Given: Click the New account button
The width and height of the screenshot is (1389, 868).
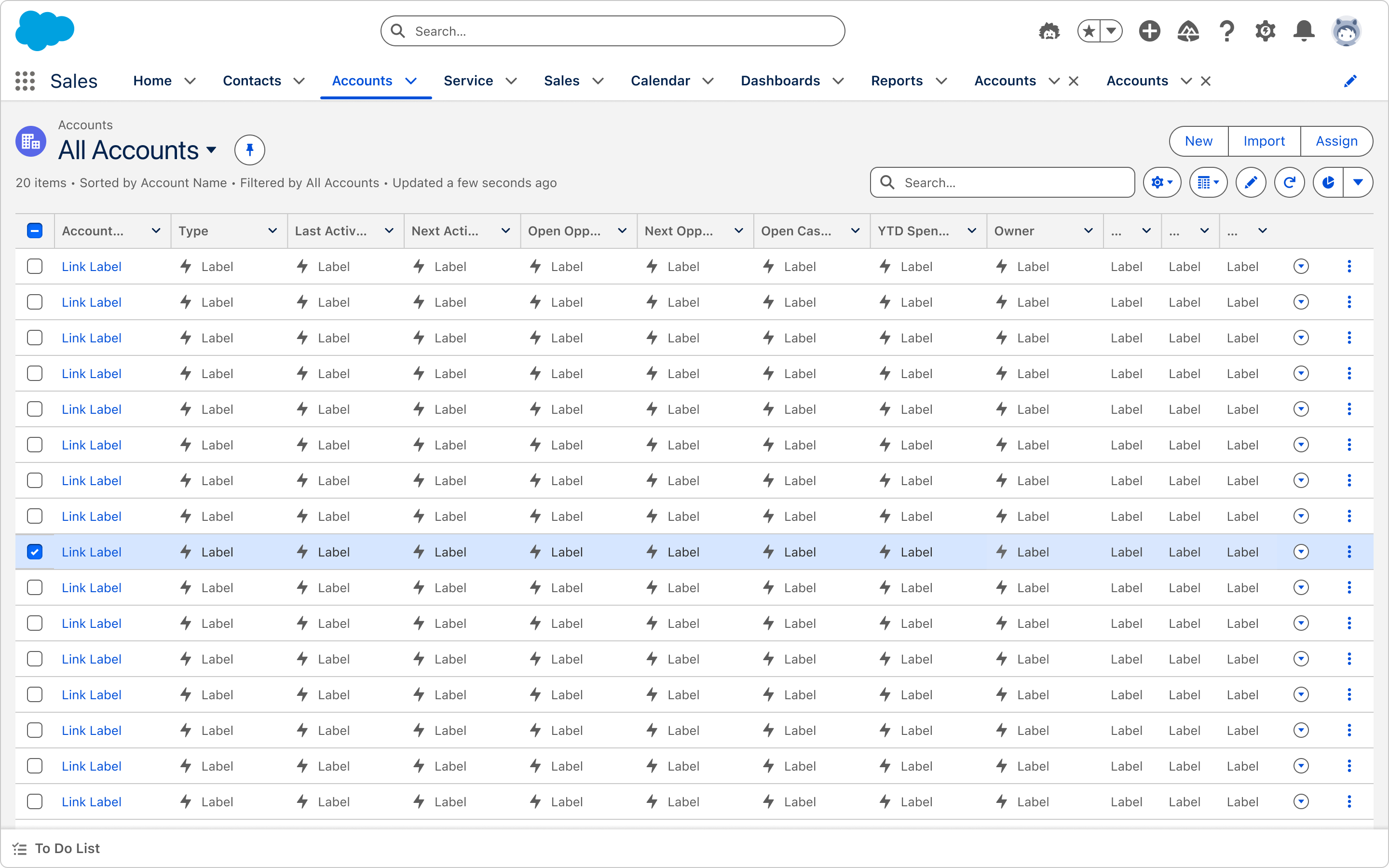Looking at the screenshot, I should 1198,141.
